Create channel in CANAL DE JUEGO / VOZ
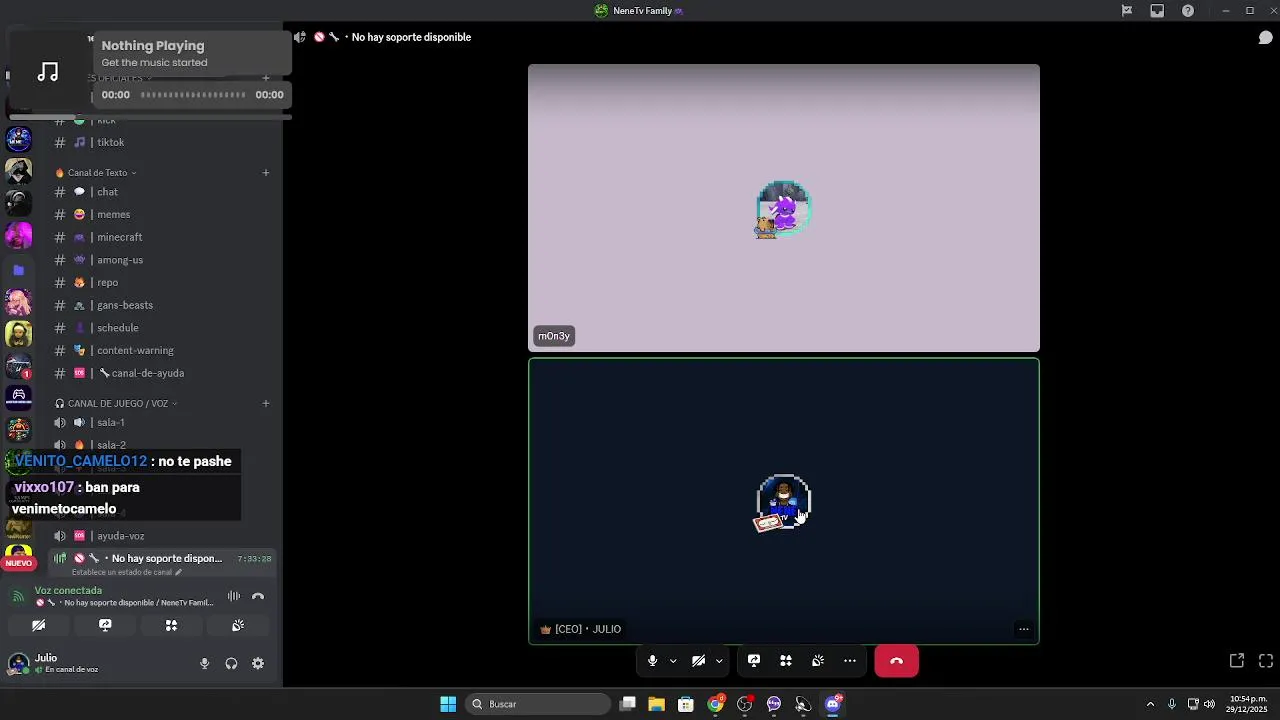 click(266, 404)
